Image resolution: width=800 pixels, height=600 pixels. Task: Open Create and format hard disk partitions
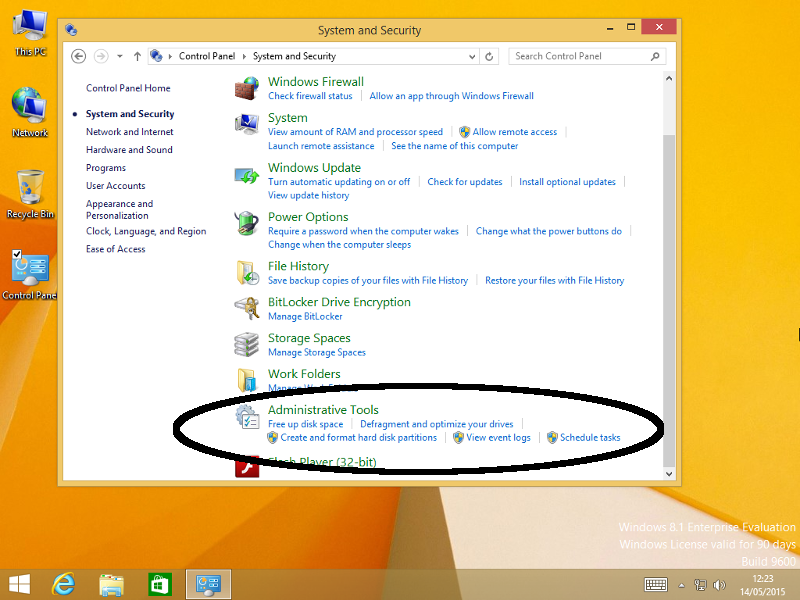pyautogui.click(x=359, y=437)
